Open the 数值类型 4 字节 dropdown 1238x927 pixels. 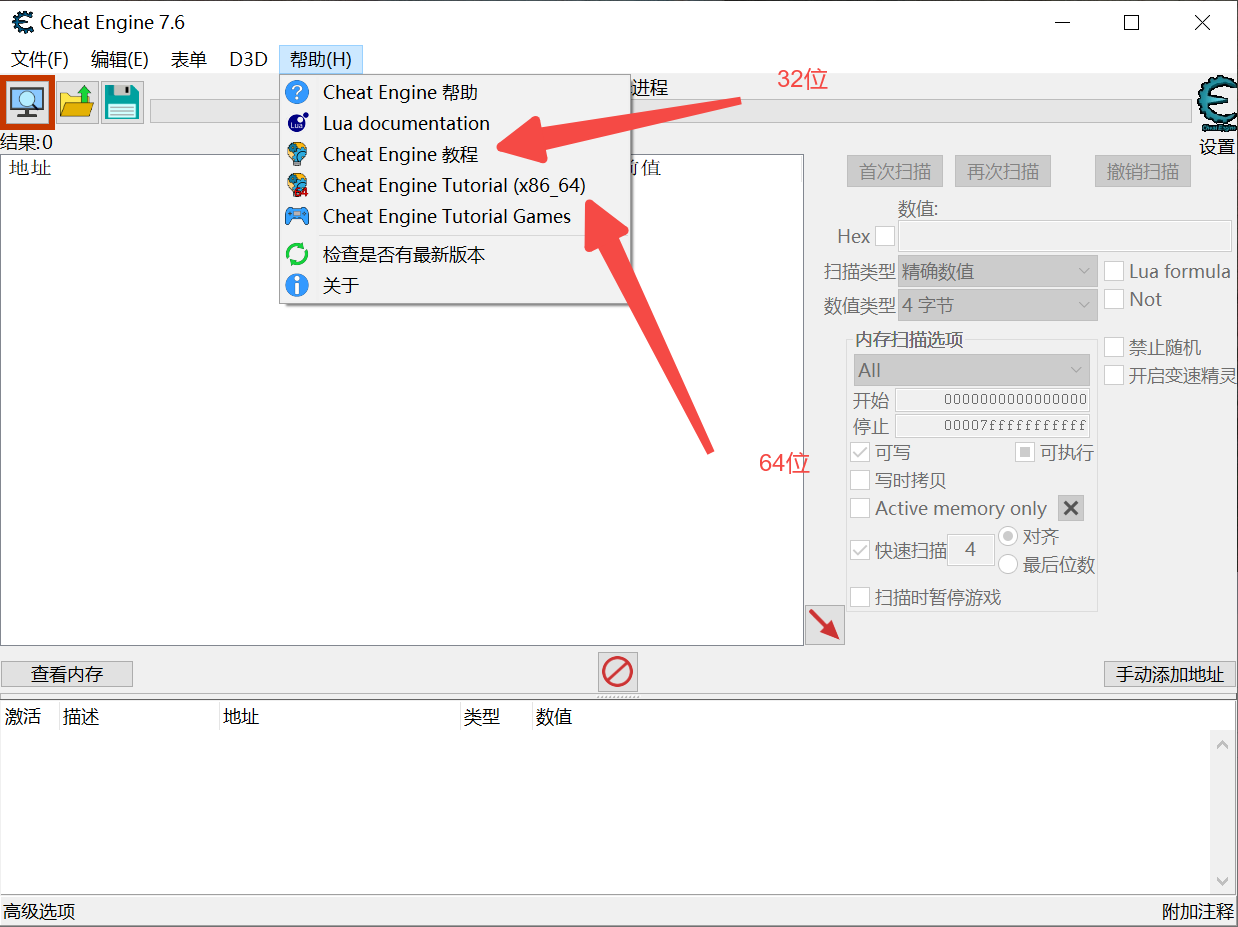(998, 305)
